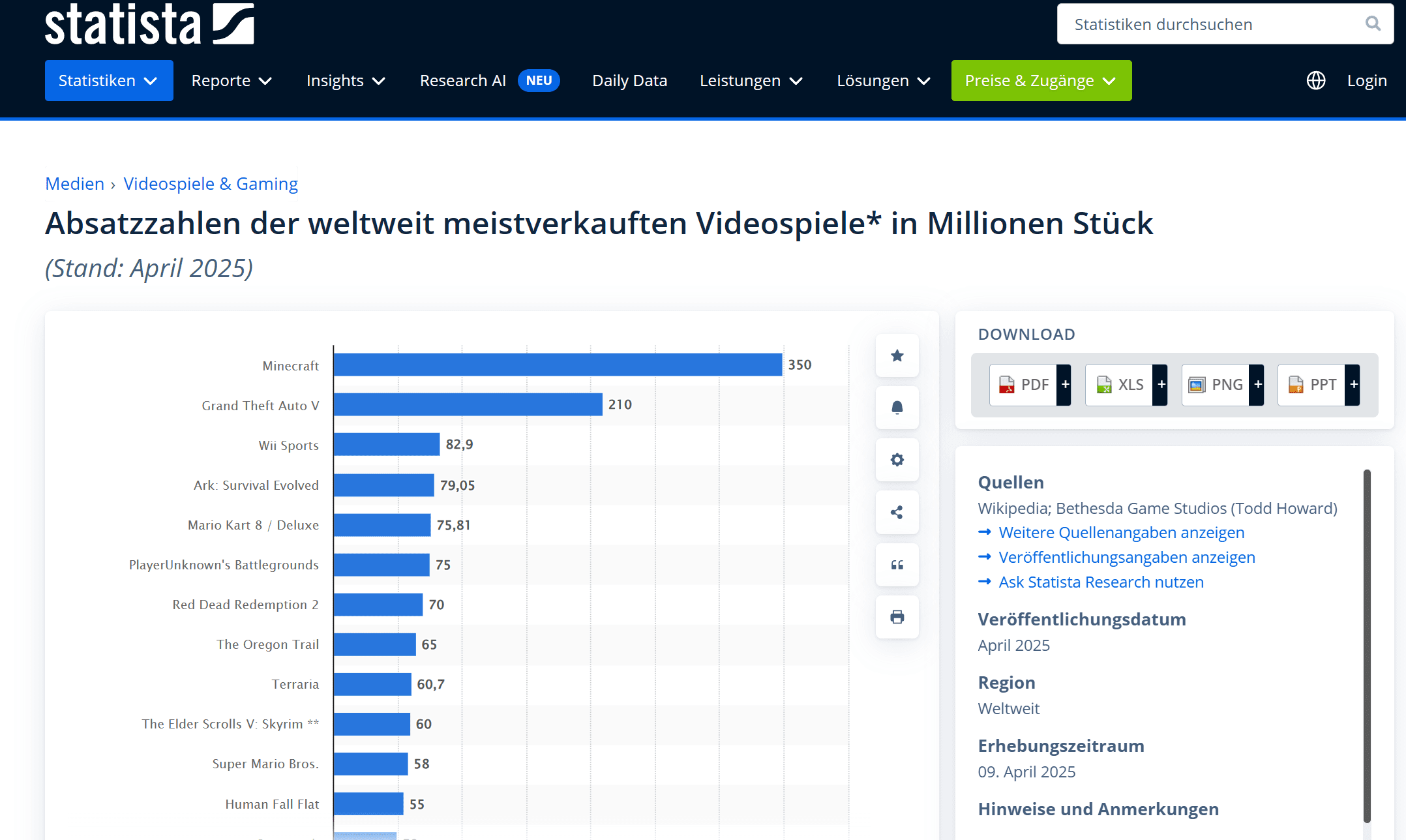Open the Statistiken dropdown menu
Image resolution: width=1406 pixels, height=840 pixels.
coord(109,80)
